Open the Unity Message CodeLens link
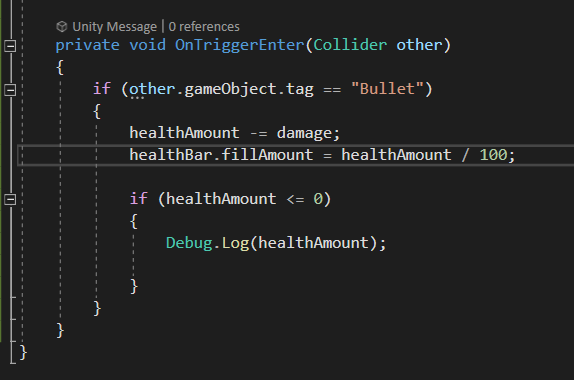The width and height of the screenshot is (574, 380). point(114,27)
